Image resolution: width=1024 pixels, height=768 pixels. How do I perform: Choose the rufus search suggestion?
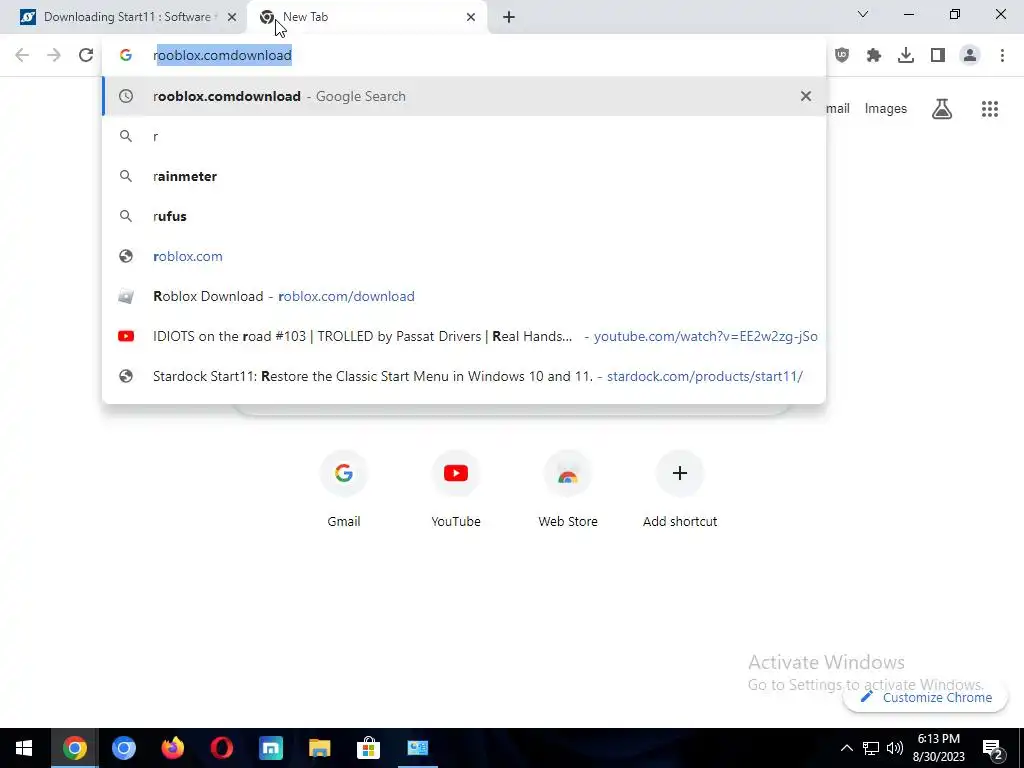(464, 216)
